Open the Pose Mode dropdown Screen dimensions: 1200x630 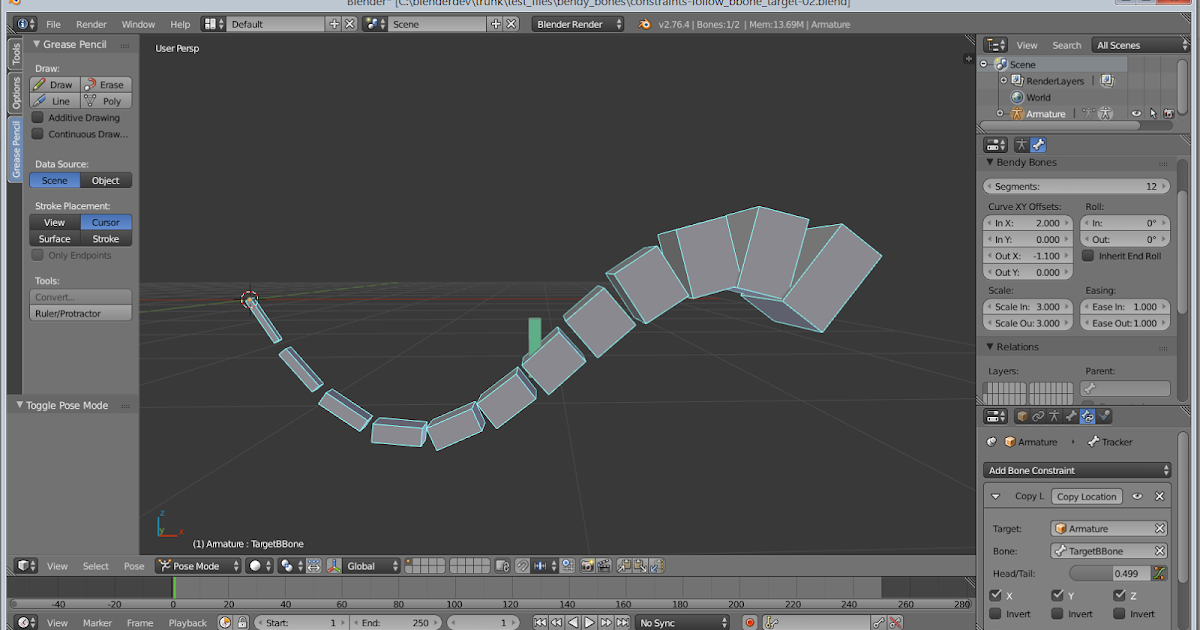coord(198,566)
